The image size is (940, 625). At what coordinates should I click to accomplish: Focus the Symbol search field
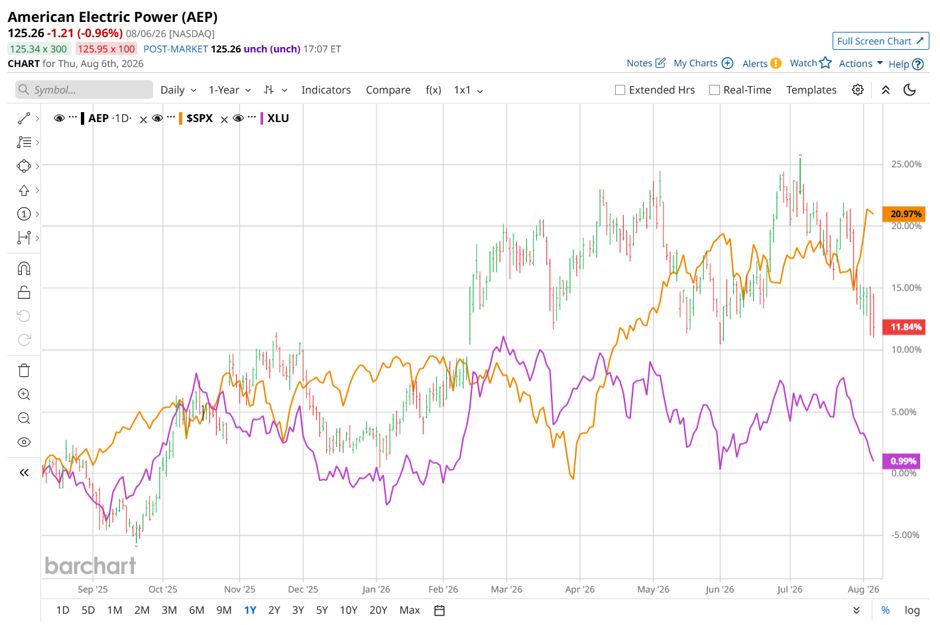pos(84,90)
